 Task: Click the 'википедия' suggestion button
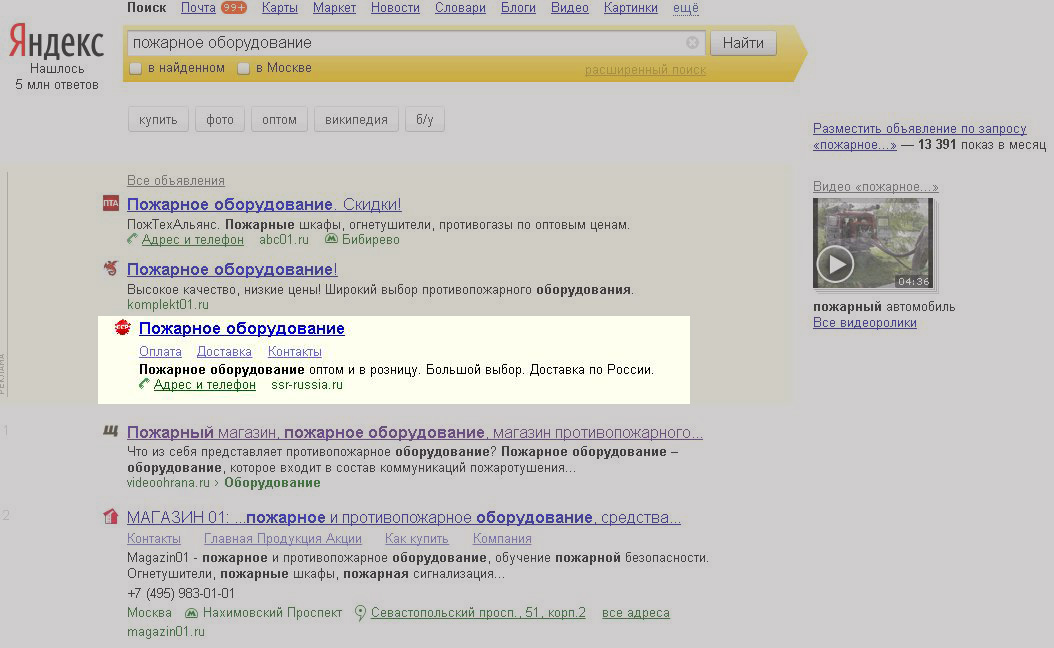pyautogui.click(x=356, y=120)
